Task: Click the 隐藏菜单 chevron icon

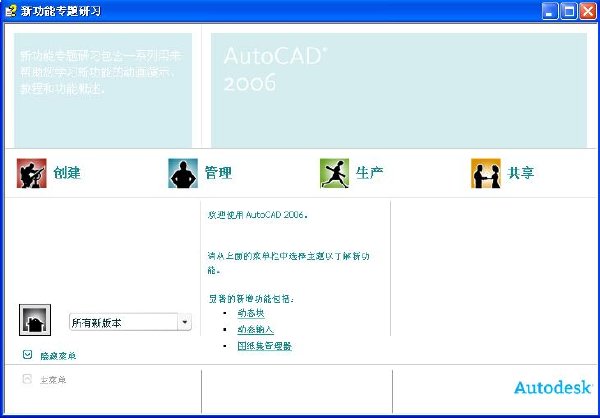Action: (x=27, y=355)
